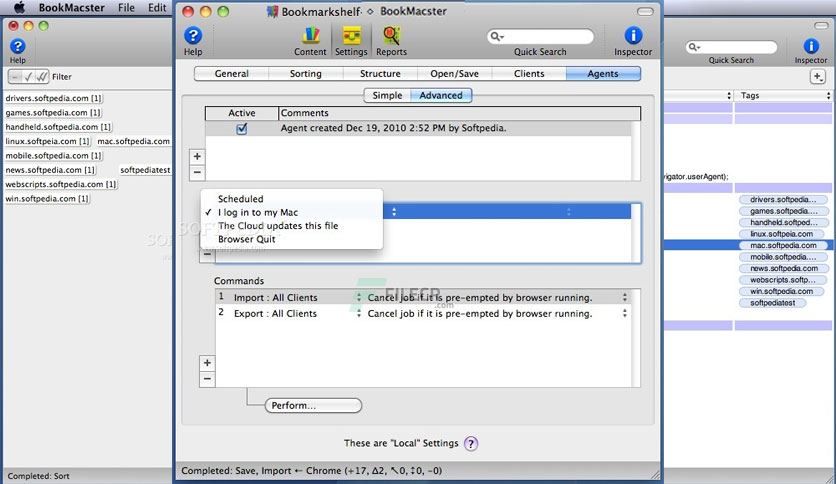Click the Quick Search magnifier in the background window

click(694, 47)
